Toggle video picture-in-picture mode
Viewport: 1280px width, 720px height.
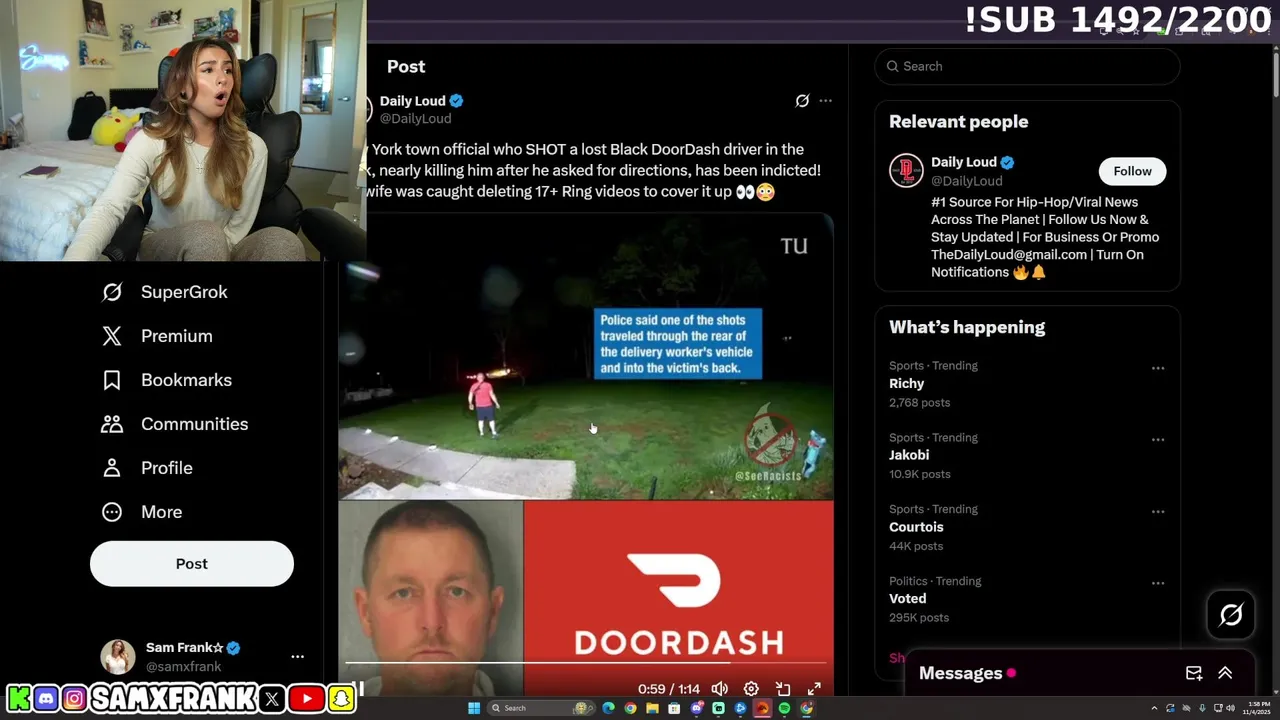(x=783, y=689)
